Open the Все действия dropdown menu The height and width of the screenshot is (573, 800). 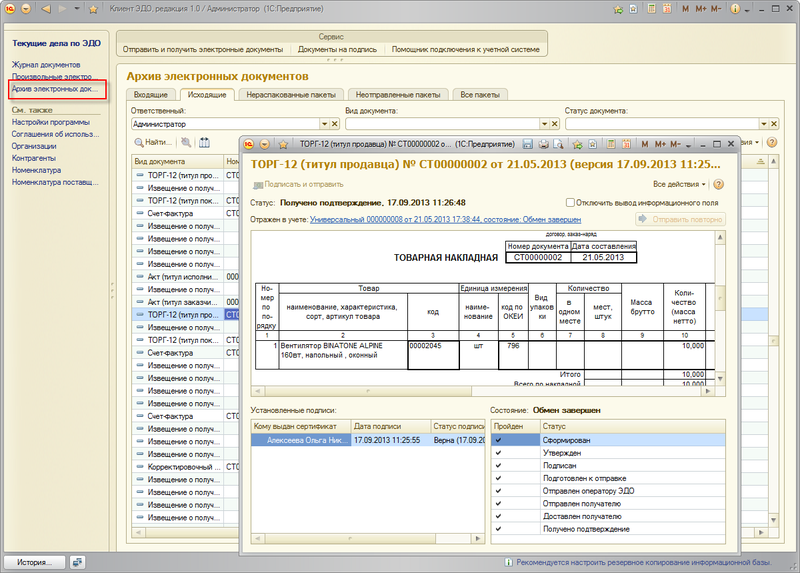(679, 184)
